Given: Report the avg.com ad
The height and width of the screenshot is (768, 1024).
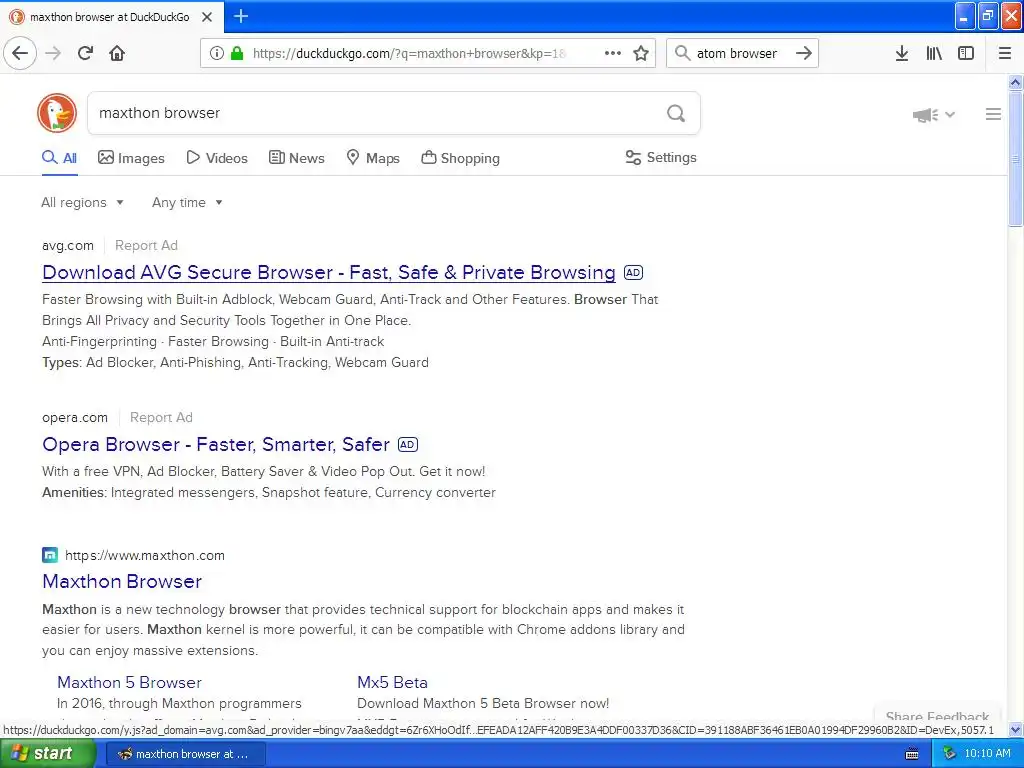Looking at the screenshot, I should (x=146, y=246).
